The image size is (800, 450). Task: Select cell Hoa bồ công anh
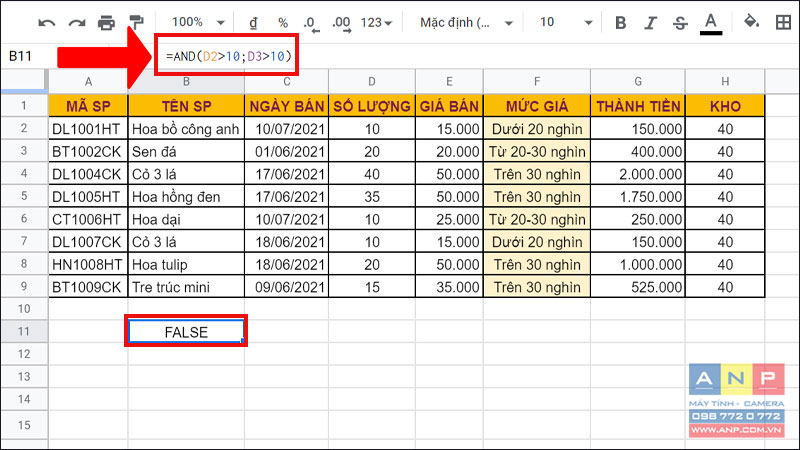186,129
